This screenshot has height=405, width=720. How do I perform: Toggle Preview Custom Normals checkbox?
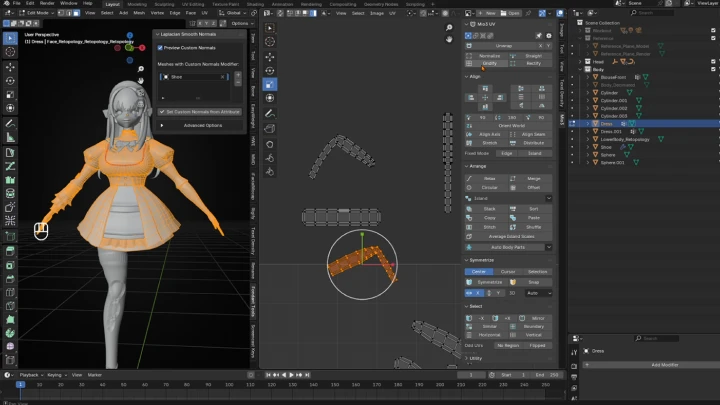click(x=160, y=48)
